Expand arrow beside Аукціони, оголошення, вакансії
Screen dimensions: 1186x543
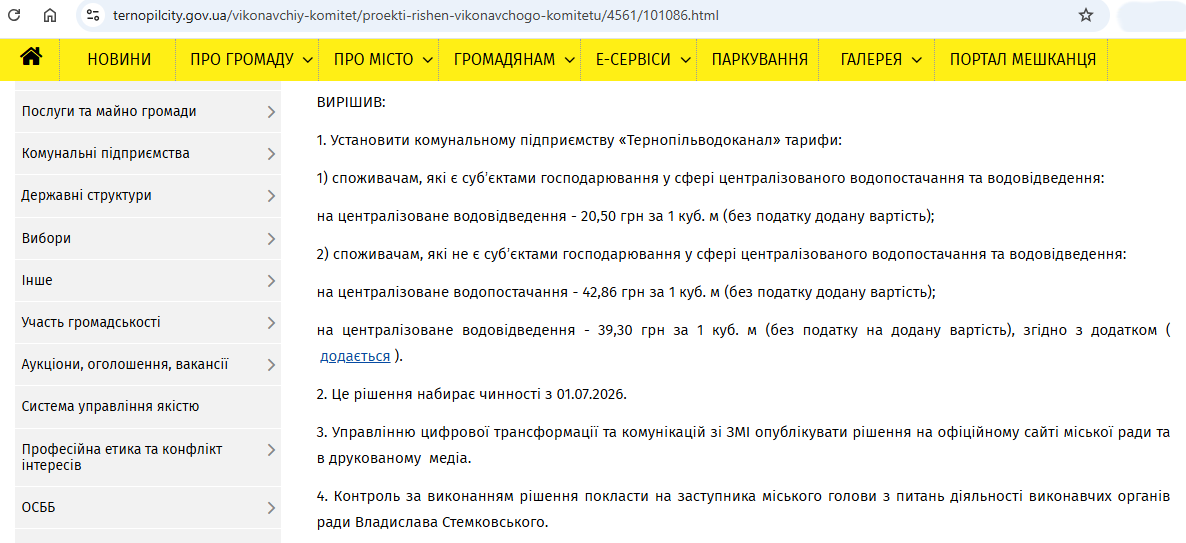[272, 366]
